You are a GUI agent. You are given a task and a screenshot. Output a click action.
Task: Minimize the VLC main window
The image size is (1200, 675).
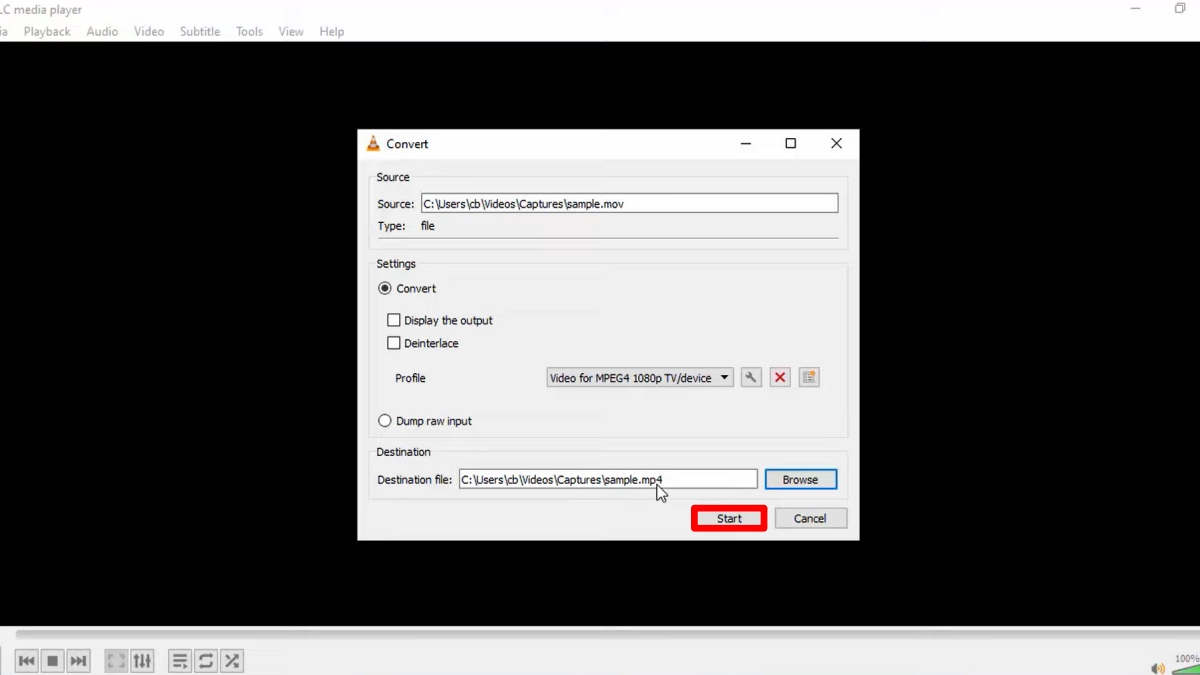[x=1136, y=9]
